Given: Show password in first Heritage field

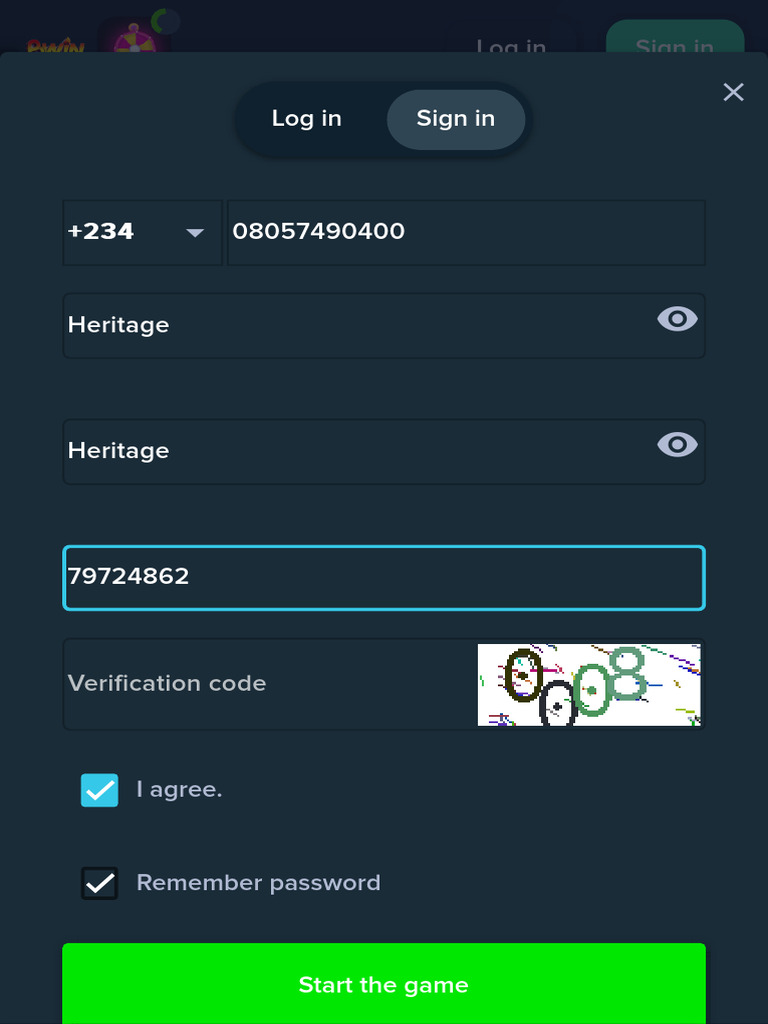Looking at the screenshot, I should [x=677, y=319].
